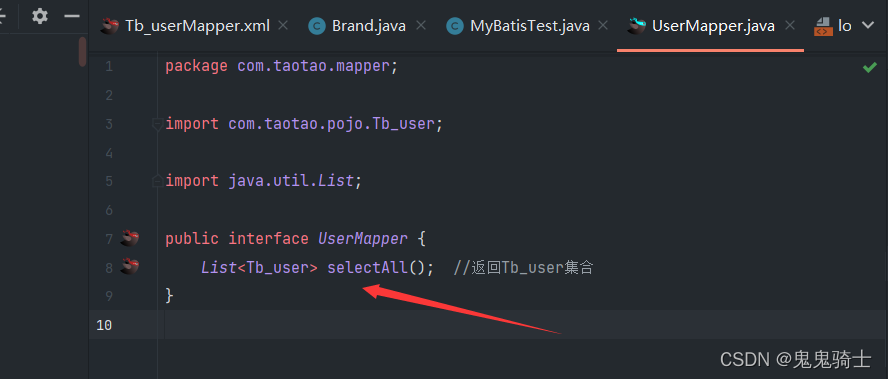Click the class icon on MyBatisTest.java tab
This screenshot has height=379, width=888.
click(x=455, y=26)
